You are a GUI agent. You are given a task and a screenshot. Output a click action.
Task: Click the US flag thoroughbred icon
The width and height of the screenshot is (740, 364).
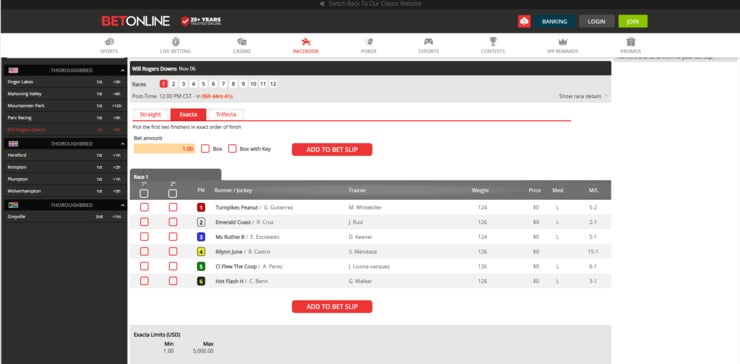point(13,70)
